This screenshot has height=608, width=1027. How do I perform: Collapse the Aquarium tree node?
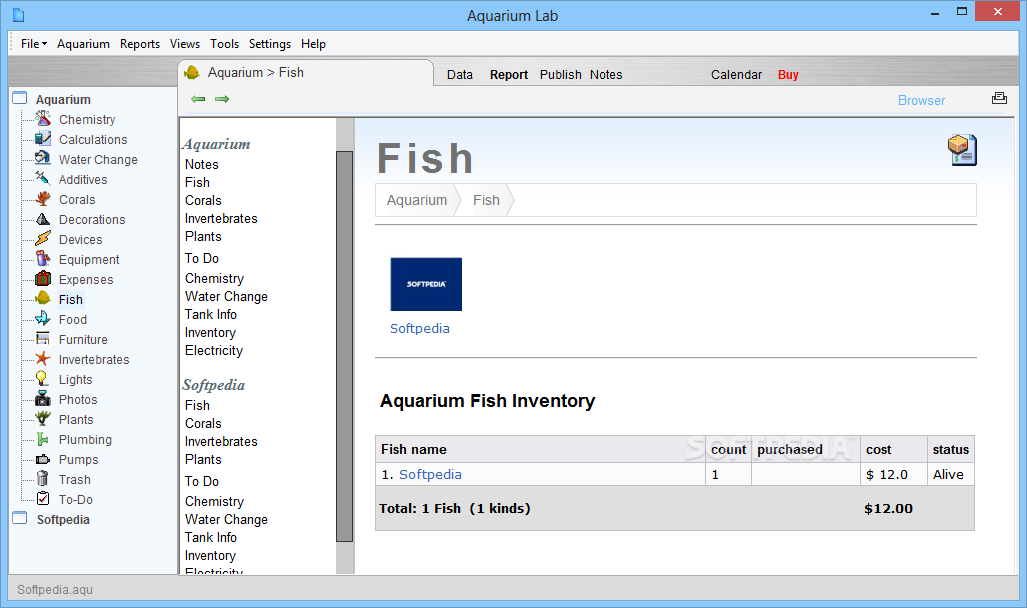pos(20,98)
